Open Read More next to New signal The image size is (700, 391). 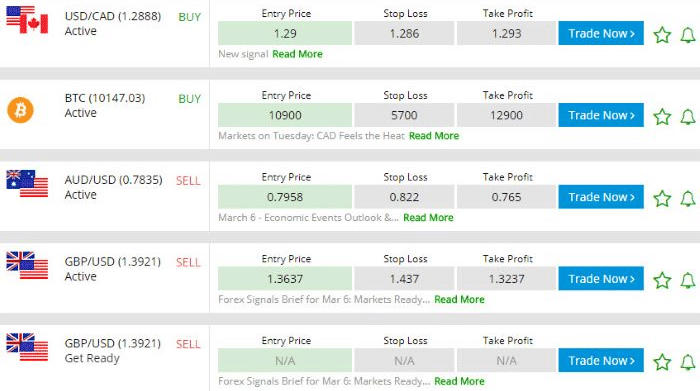pyautogui.click(x=297, y=54)
